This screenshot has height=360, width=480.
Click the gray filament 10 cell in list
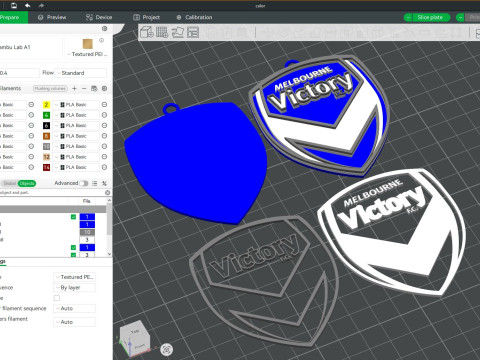point(87,232)
